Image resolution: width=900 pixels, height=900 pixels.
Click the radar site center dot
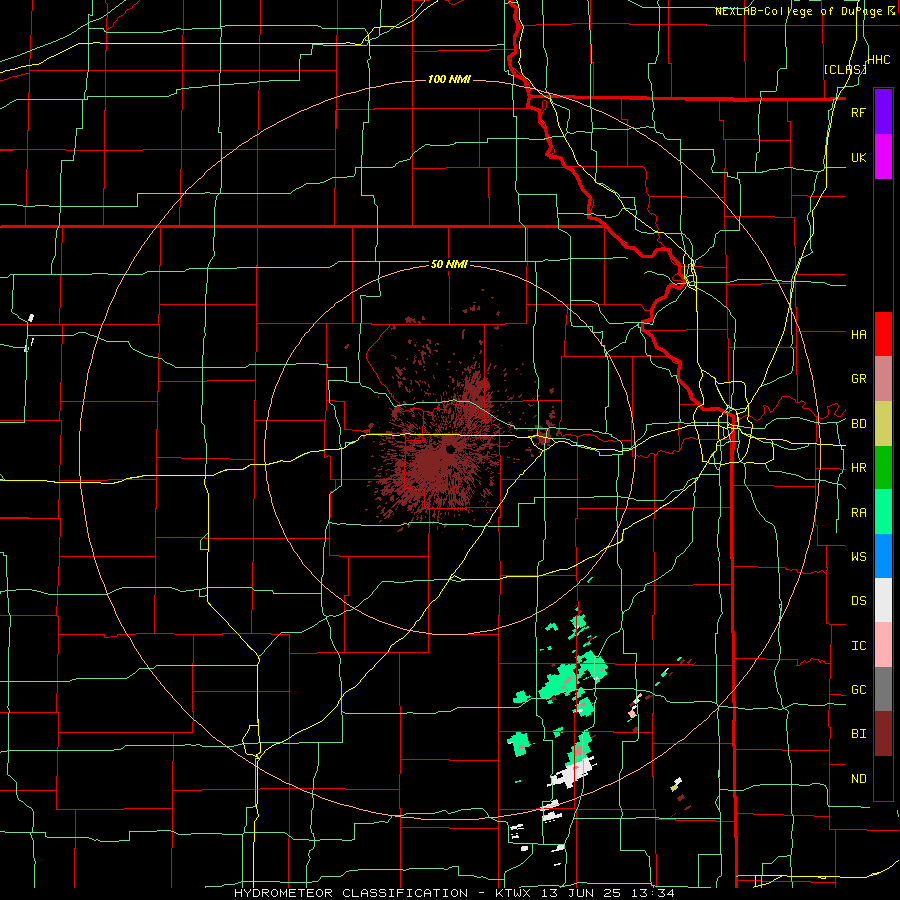pyautogui.click(x=450, y=449)
